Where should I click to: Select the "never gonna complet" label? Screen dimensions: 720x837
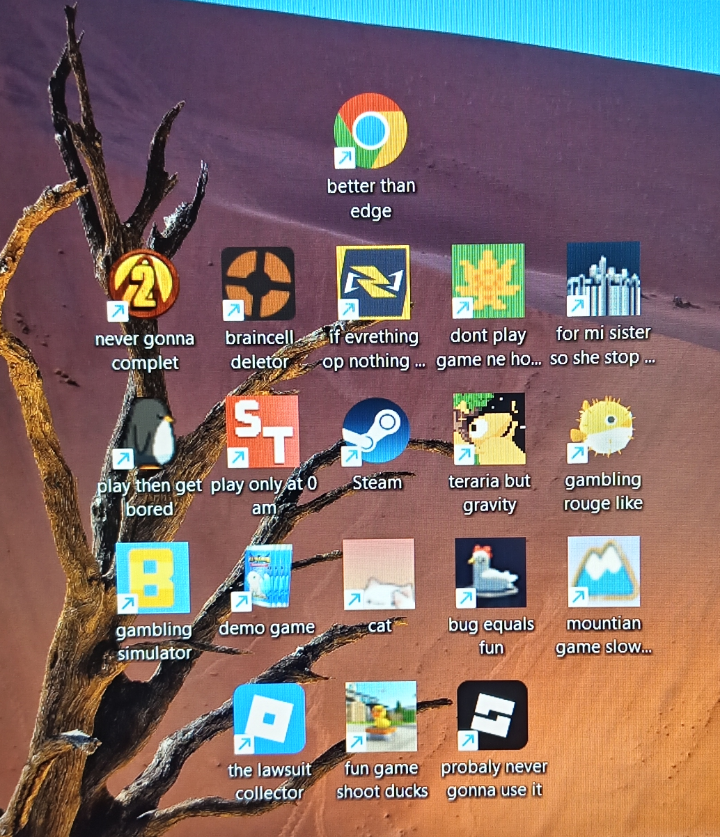pos(145,351)
